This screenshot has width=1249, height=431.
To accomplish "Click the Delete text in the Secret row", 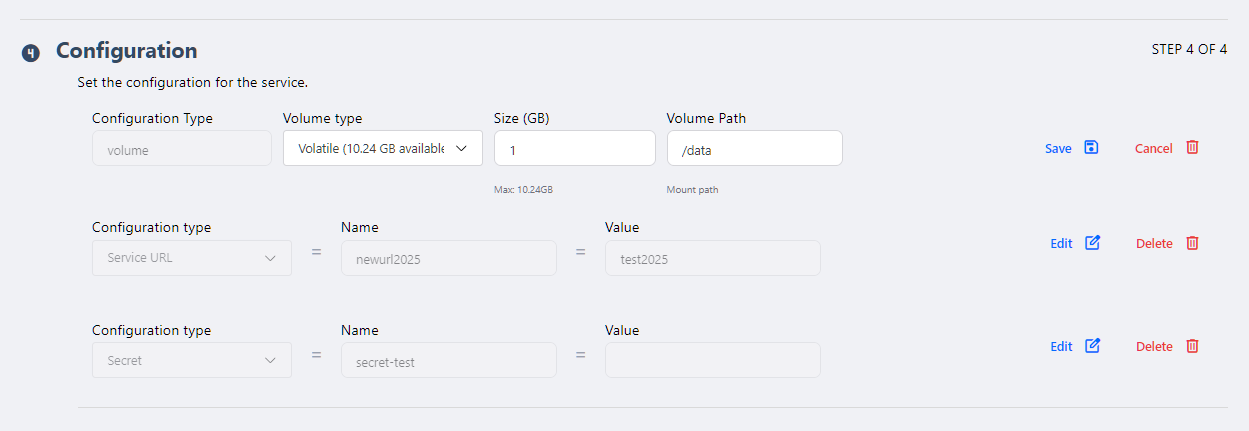I will [1154, 347].
